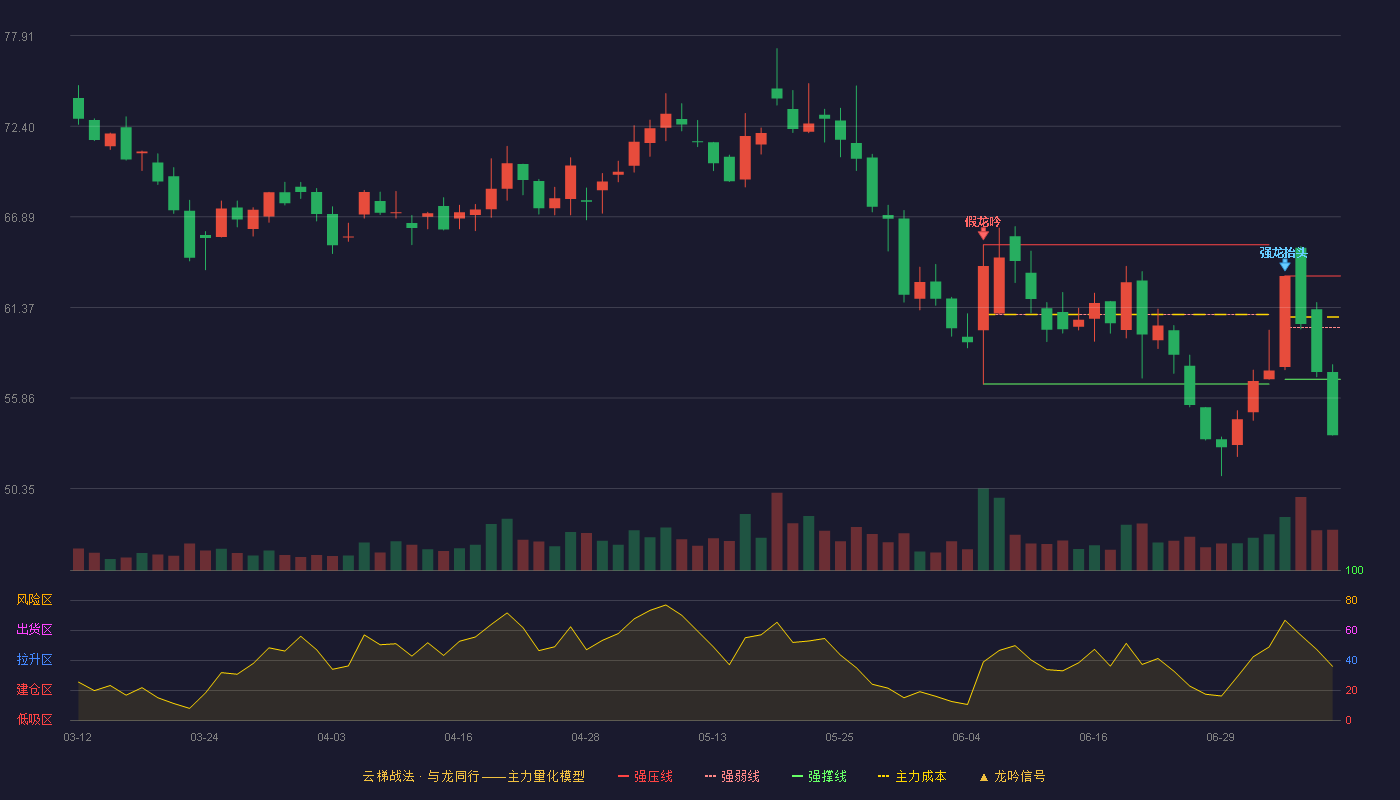Select the 出货区 zone label
The height and width of the screenshot is (800, 1400).
pyautogui.click(x=34, y=630)
